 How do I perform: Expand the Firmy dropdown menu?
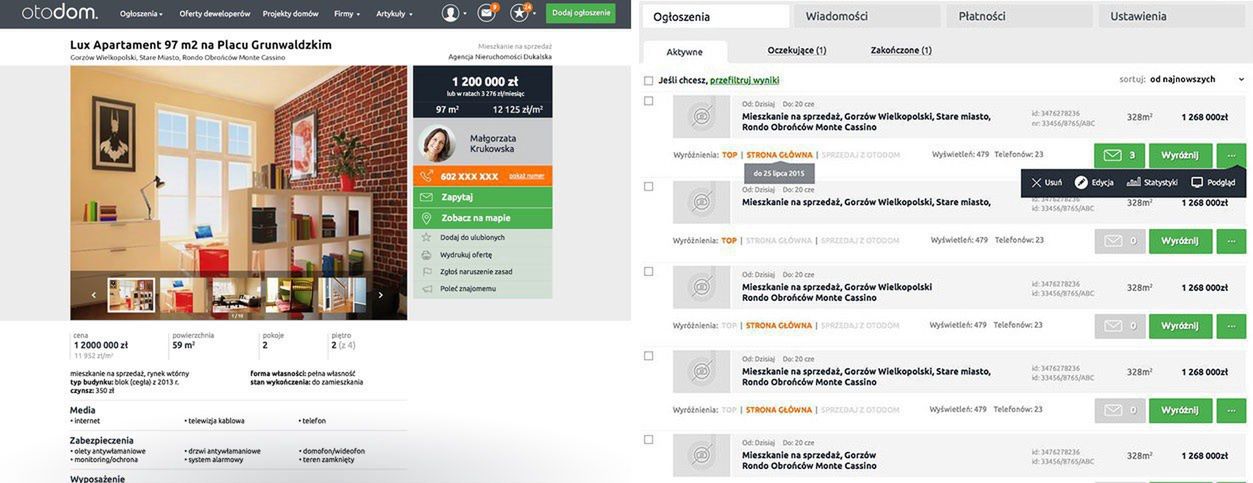click(347, 14)
